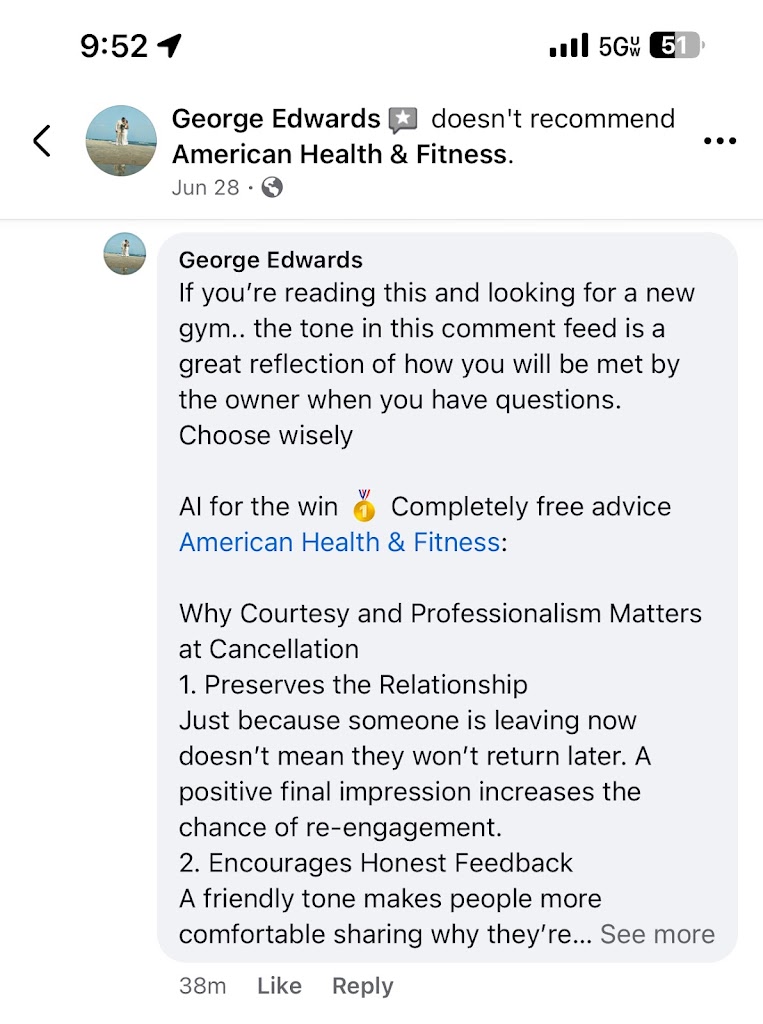Tap the star badge beside George Edwards
The height and width of the screenshot is (1024, 763).
pyautogui.click(x=403, y=121)
